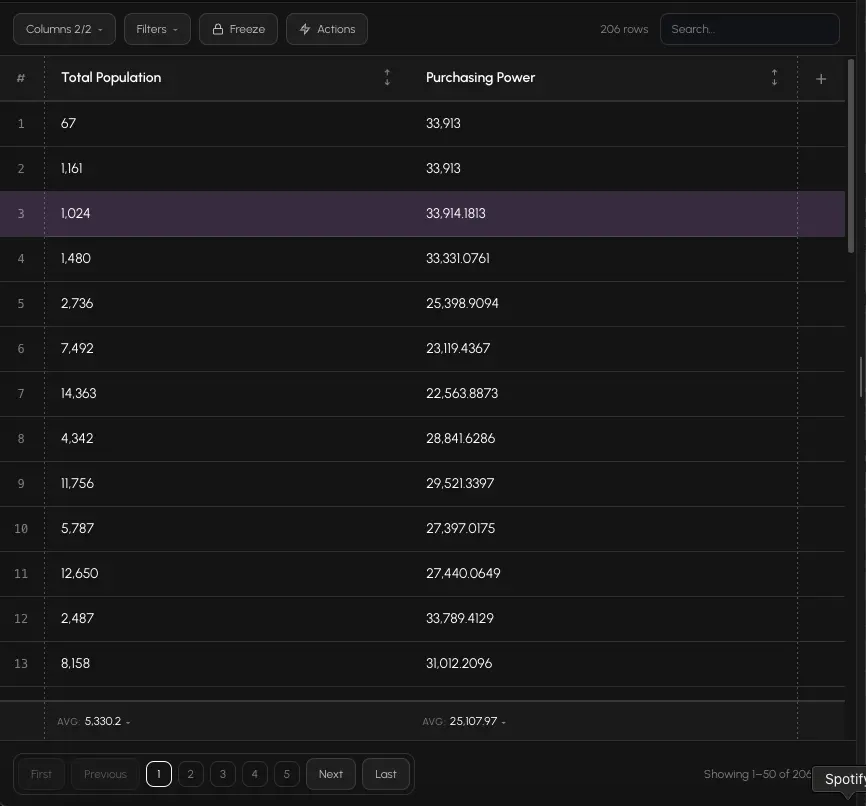The height and width of the screenshot is (806, 866).
Task: Go to page 1
Action: click(159, 774)
